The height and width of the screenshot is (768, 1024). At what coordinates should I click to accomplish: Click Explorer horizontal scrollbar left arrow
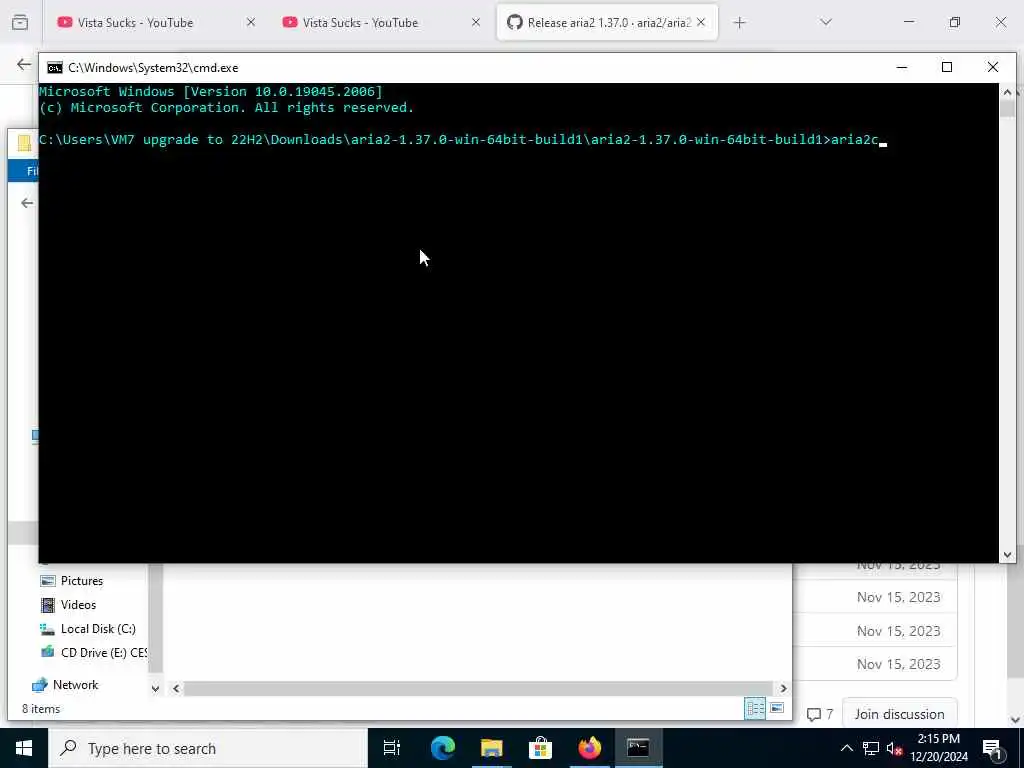[176, 688]
